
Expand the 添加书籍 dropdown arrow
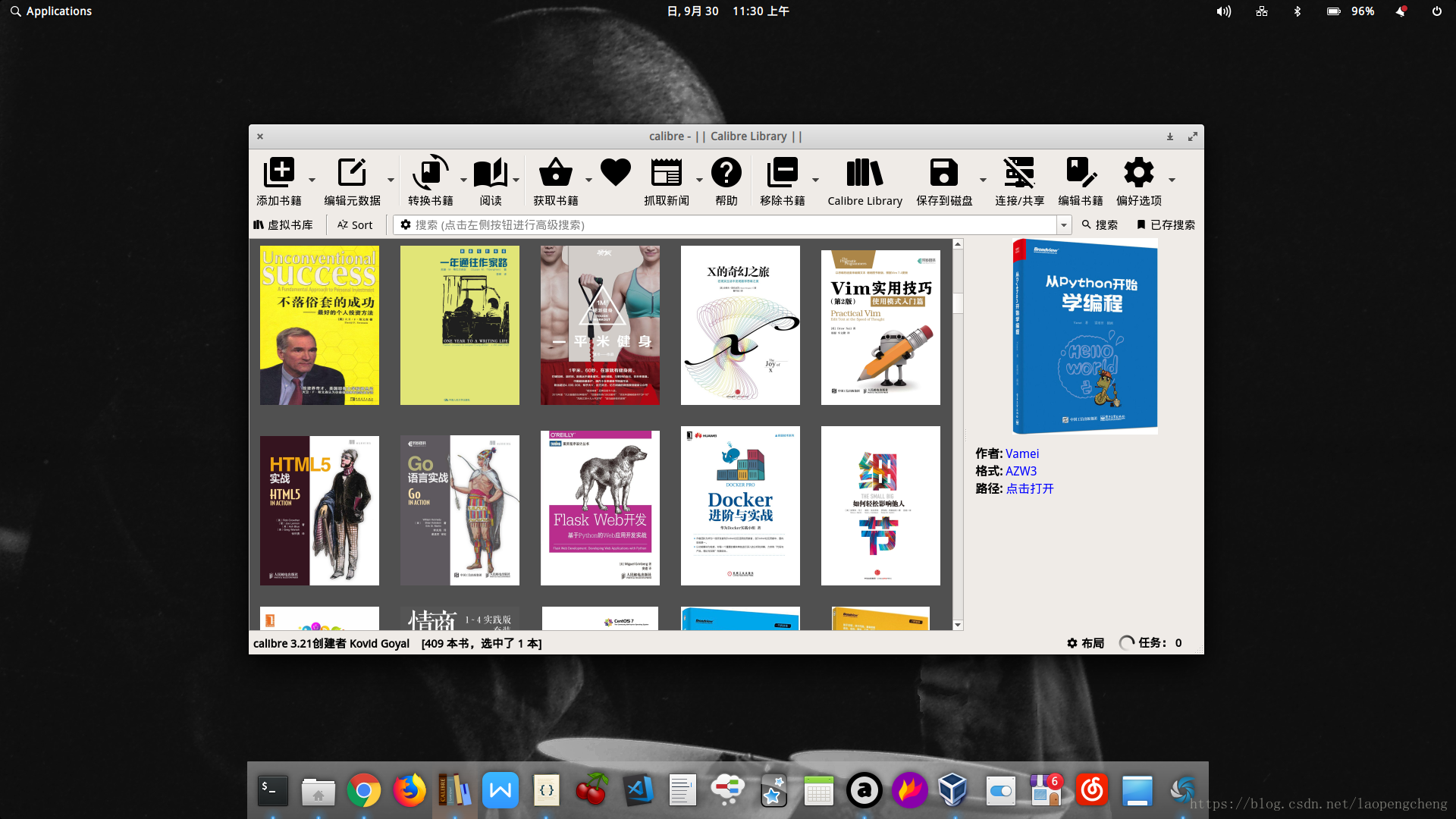click(x=312, y=180)
